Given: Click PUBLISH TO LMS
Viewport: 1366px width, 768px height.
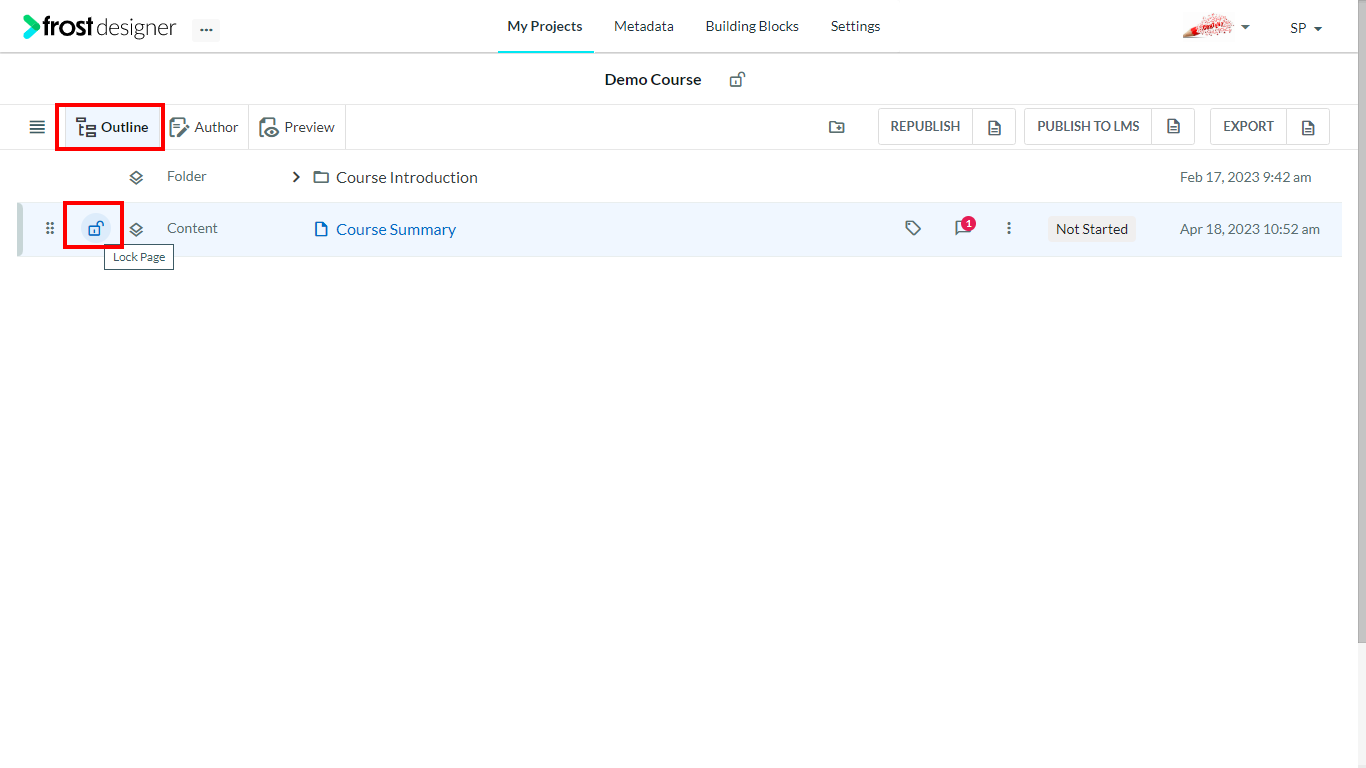Looking at the screenshot, I should [1088, 126].
